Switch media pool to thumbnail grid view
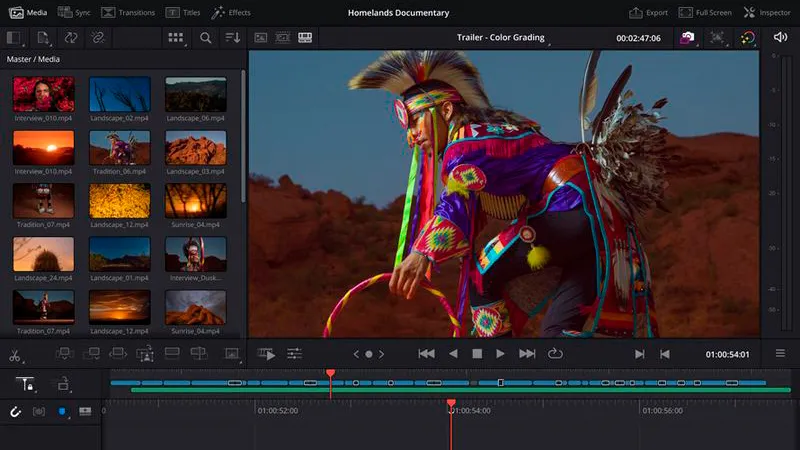This screenshot has height=450, width=800. [176, 38]
